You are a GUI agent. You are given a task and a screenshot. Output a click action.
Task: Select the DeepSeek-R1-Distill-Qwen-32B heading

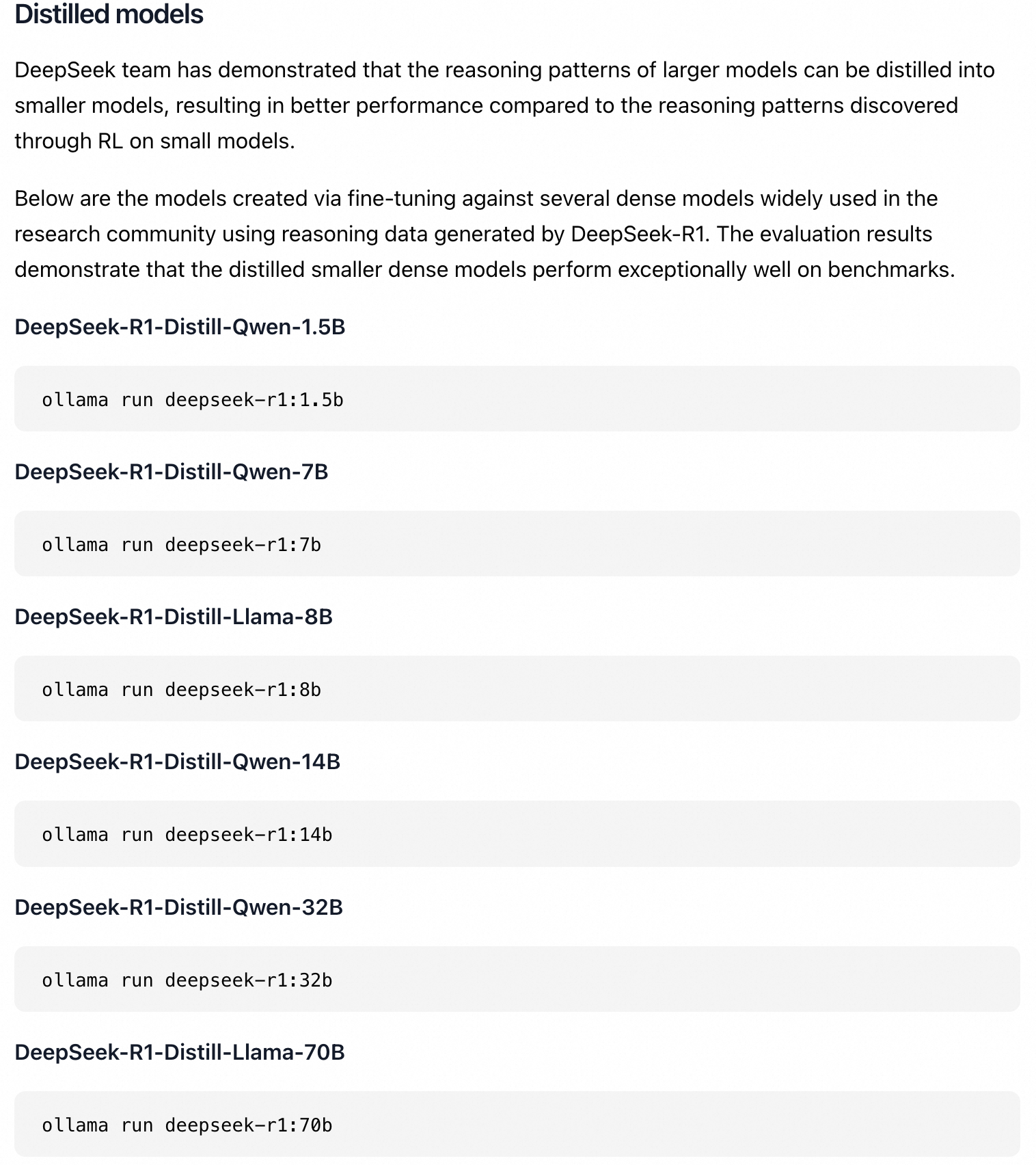[178, 907]
